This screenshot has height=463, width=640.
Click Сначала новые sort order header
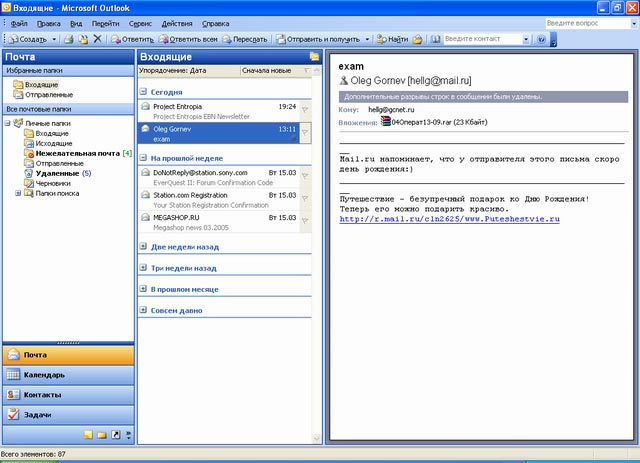coord(271,71)
